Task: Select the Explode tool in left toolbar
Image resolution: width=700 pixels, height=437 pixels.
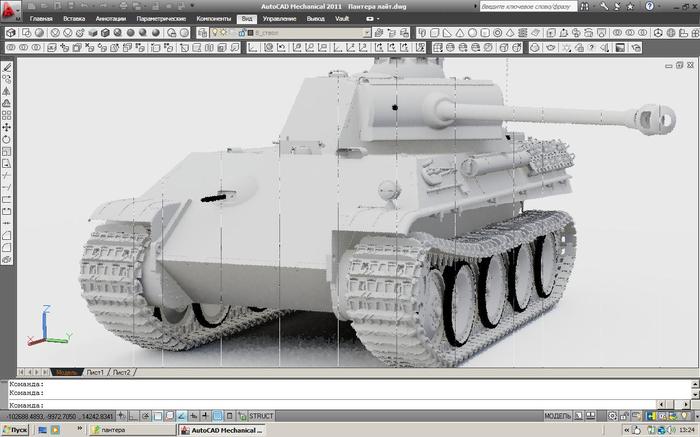Action: tap(7, 259)
